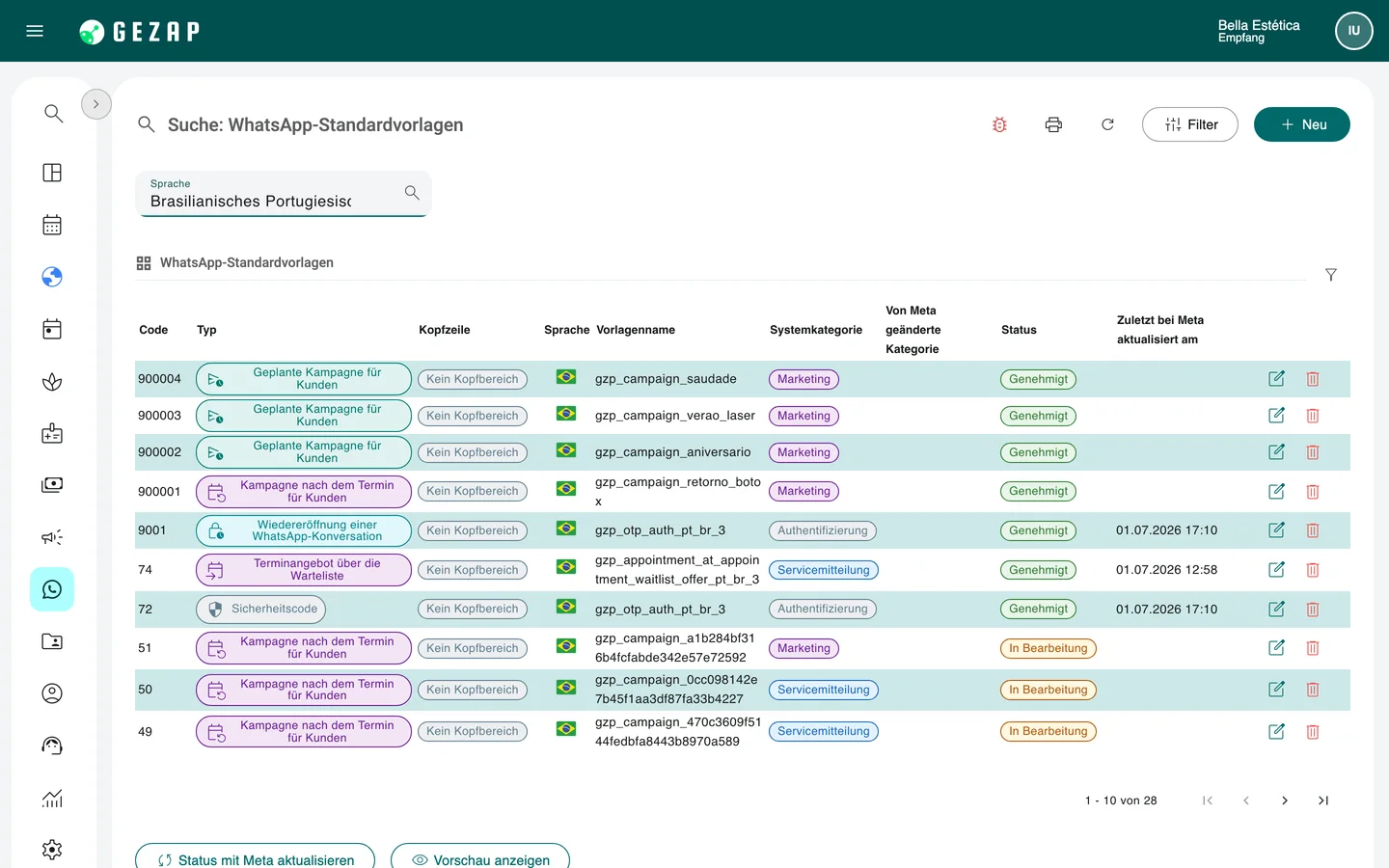Edit template with code 900004

coord(1276,379)
